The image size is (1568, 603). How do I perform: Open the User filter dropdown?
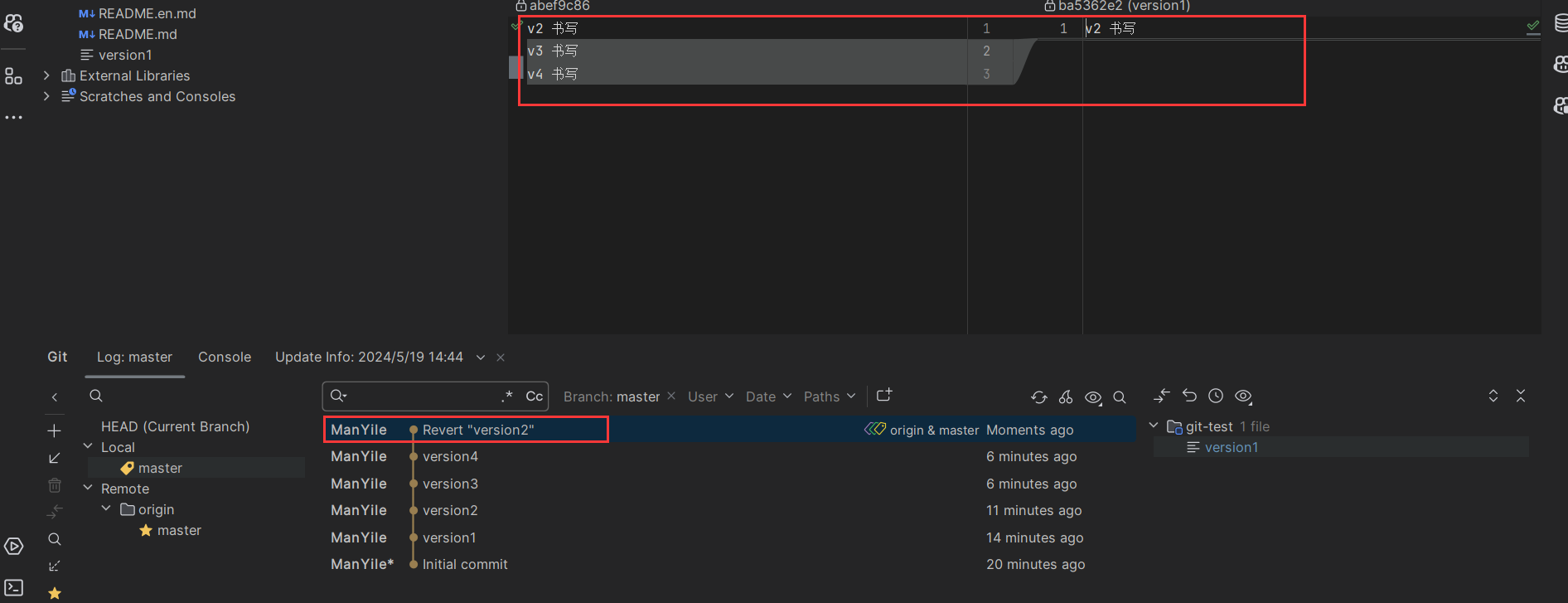[710, 397]
